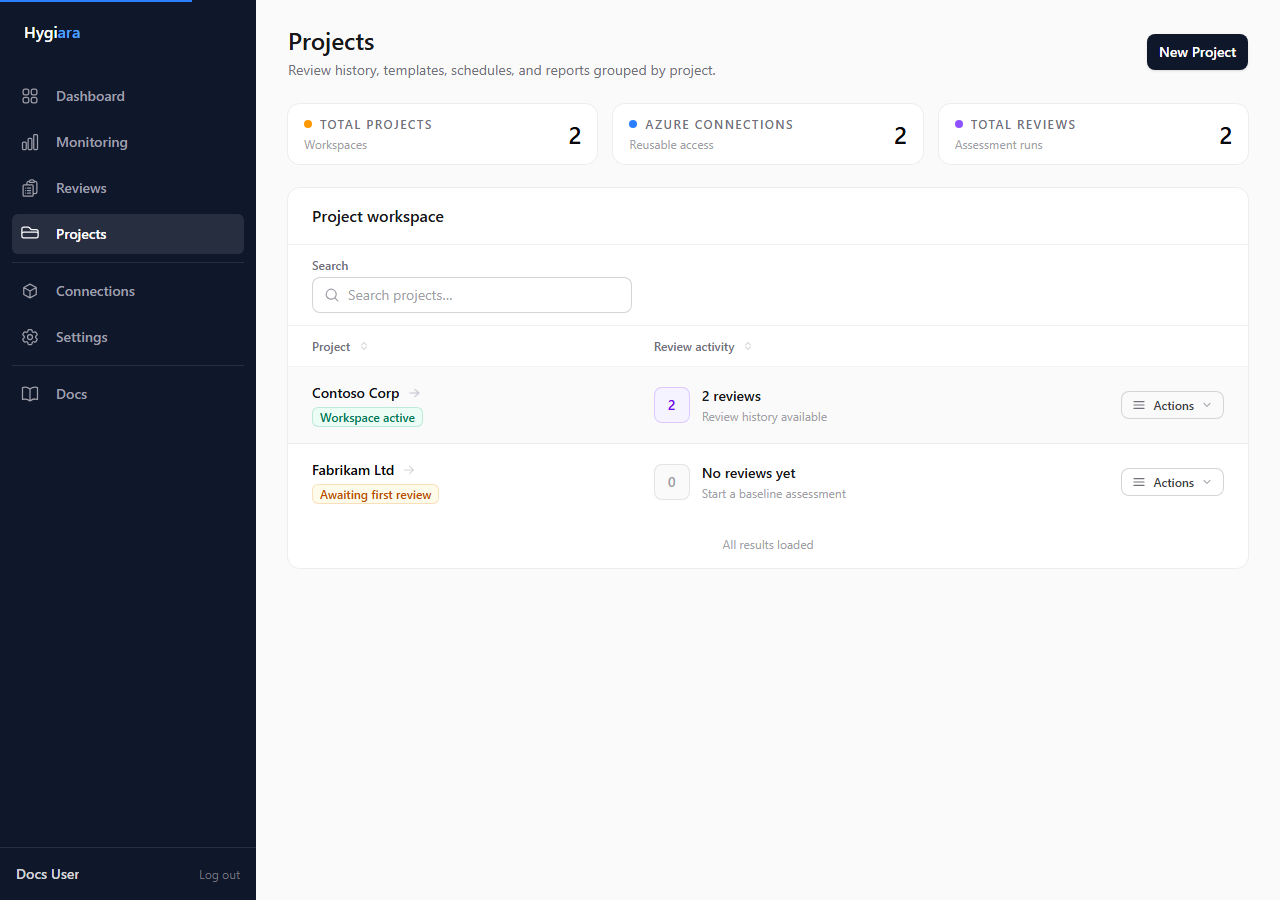The image size is (1280, 900).
Task: Click the Review activity column header
Action: click(x=694, y=346)
